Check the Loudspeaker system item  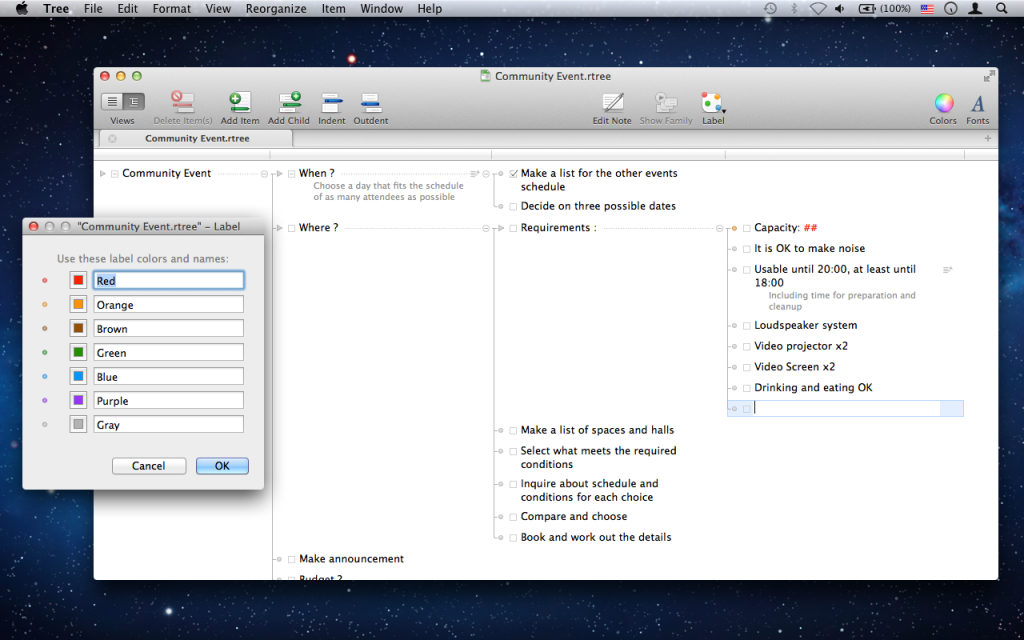[746, 325]
